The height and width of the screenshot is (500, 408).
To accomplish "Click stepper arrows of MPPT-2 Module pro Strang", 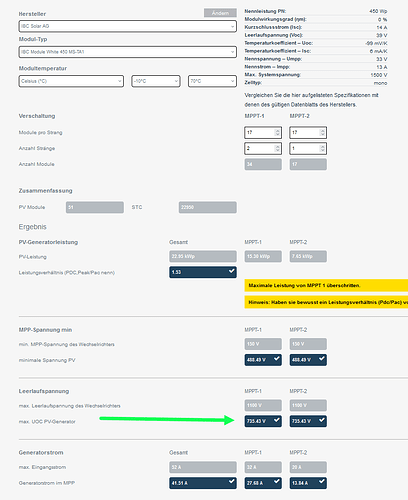I will point(322,132).
